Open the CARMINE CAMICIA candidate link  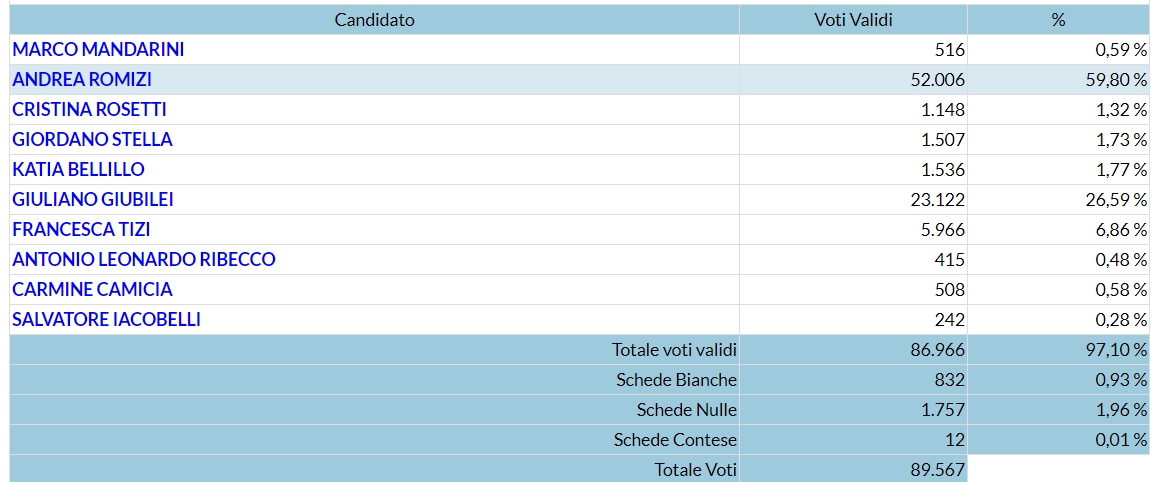[x=92, y=290]
